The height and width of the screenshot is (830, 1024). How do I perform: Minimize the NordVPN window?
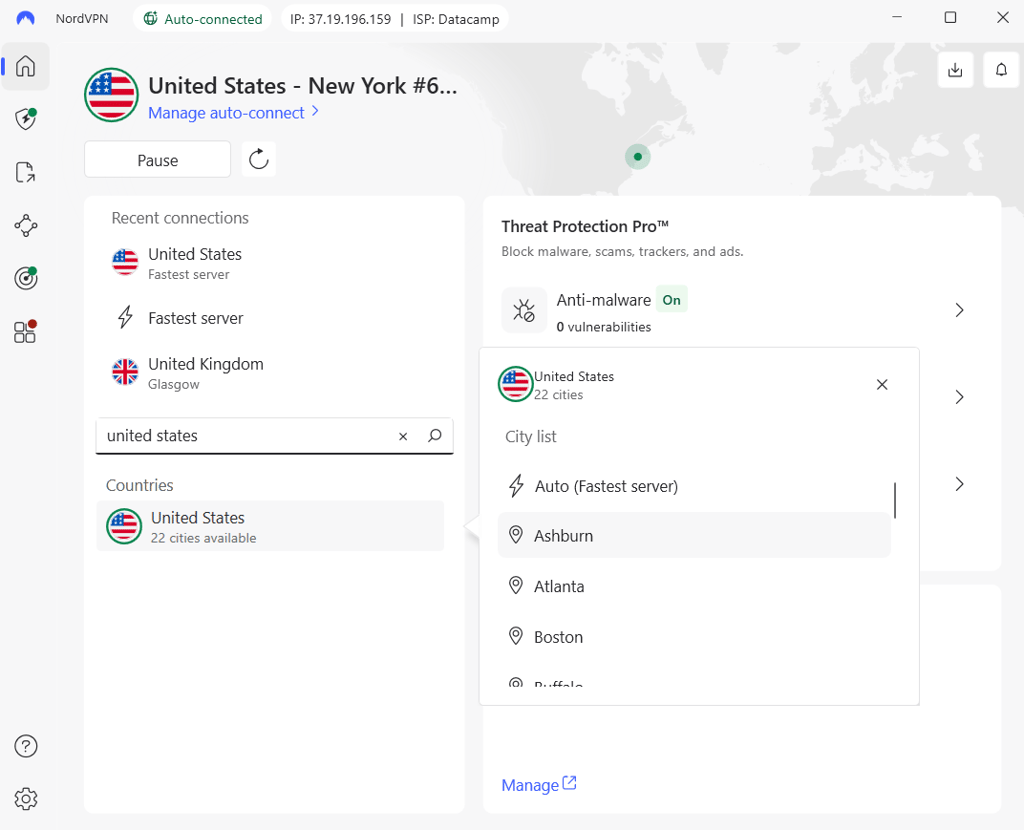pyautogui.click(x=897, y=18)
